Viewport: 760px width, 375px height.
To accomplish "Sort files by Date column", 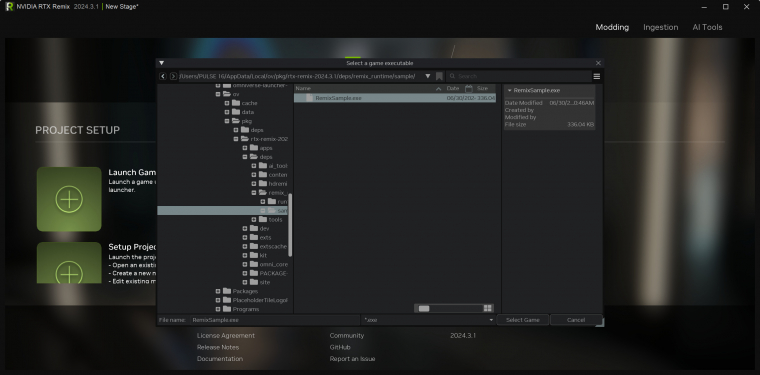I will [453, 89].
